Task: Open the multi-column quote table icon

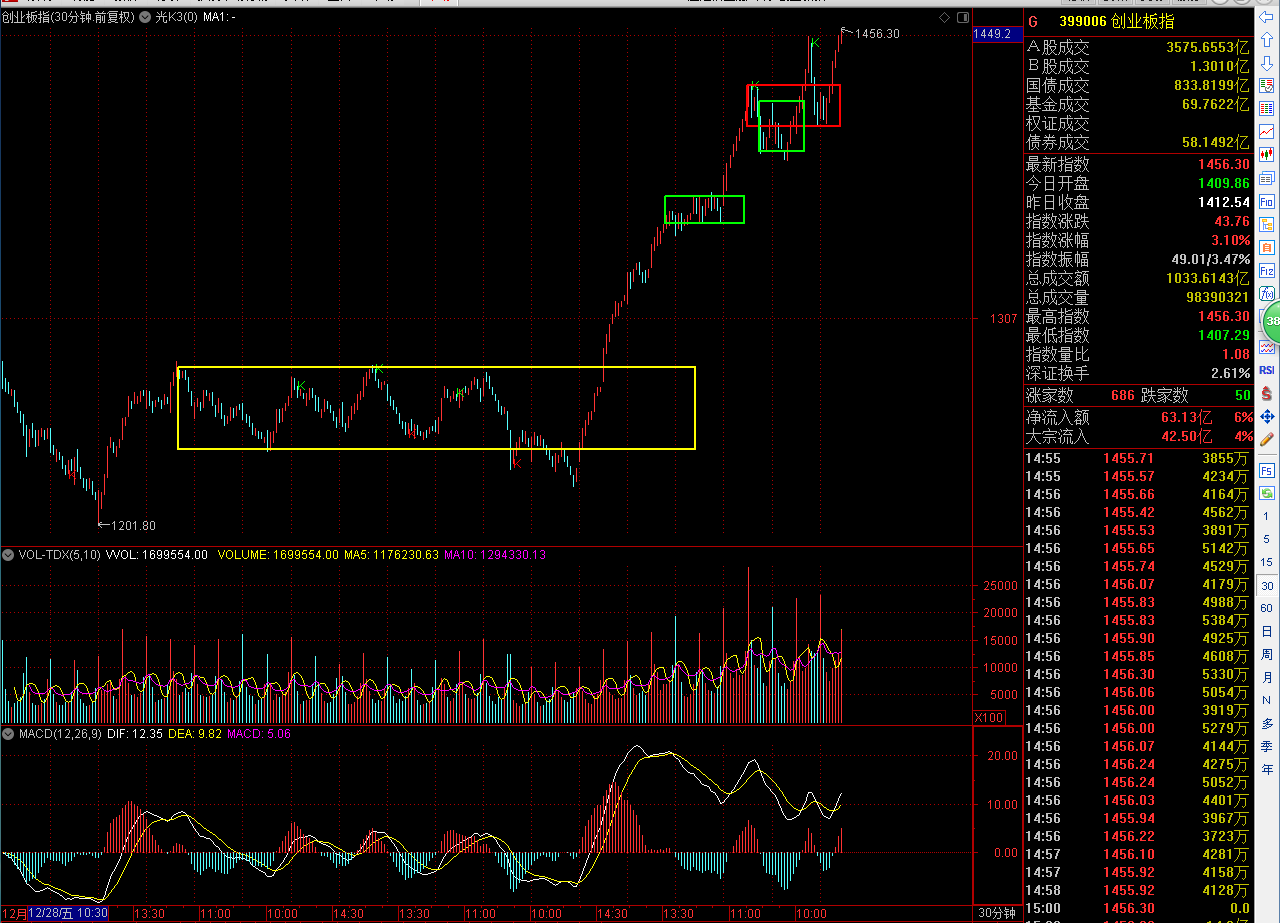Action: pos(1267,108)
